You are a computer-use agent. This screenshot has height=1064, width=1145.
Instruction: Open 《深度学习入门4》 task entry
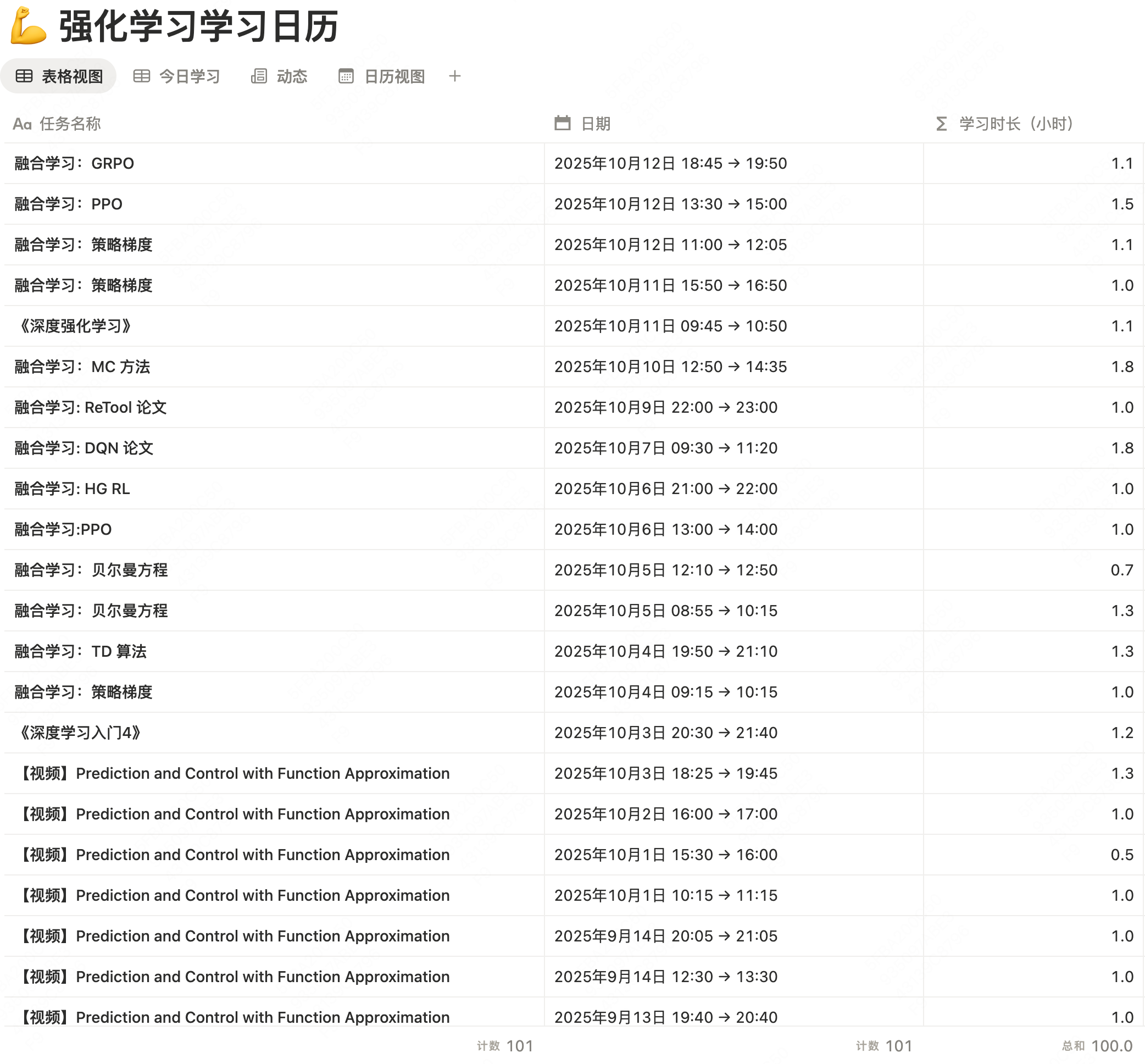click(x=80, y=733)
